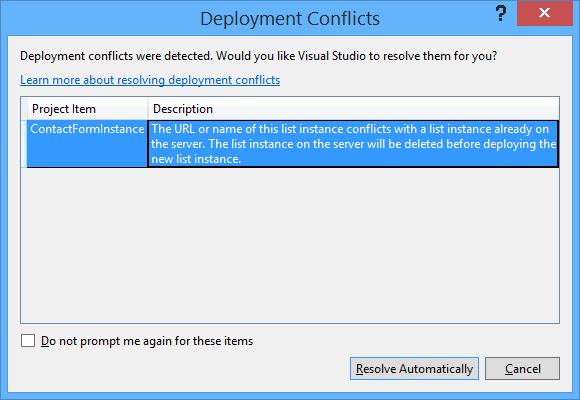Open 'Learn more about resolving deployment conflicts' link
This screenshot has width=580, height=400.
(x=150, y=80)
